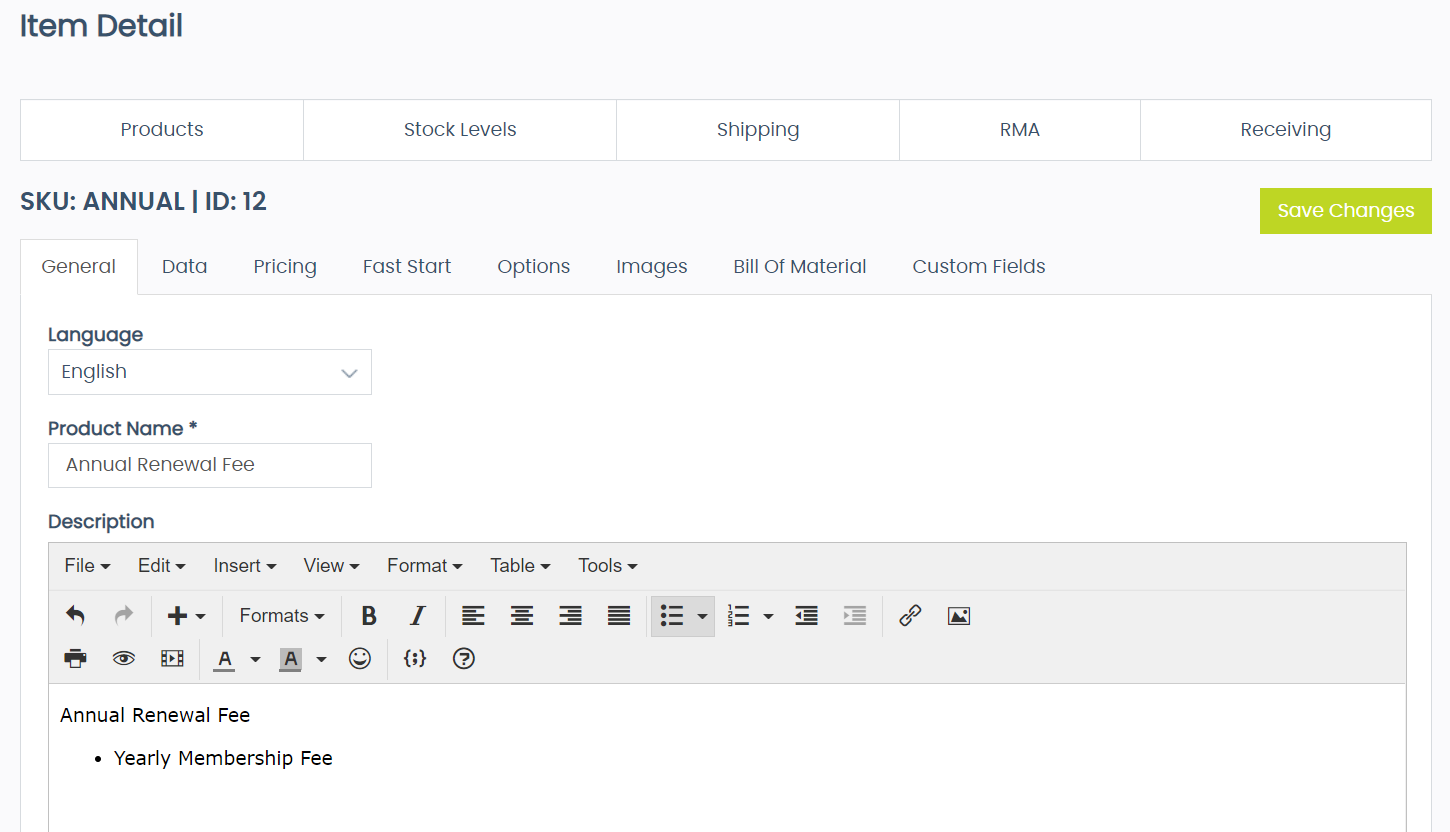Open the Formats dropdown in the editor
The height and width of the screenshot is (832, 1450).
pos(281,615)
